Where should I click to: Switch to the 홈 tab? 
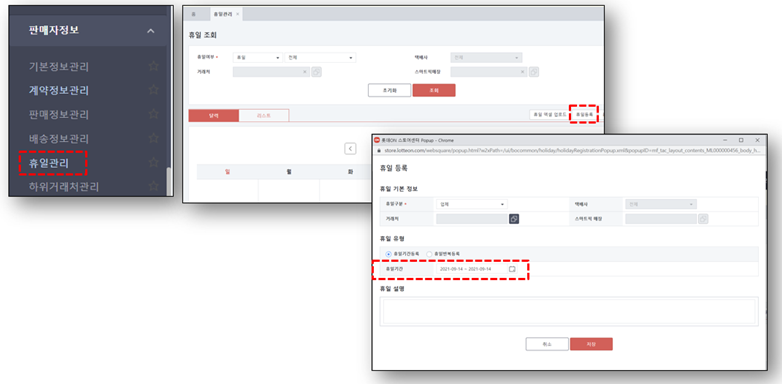pos(194,14)
